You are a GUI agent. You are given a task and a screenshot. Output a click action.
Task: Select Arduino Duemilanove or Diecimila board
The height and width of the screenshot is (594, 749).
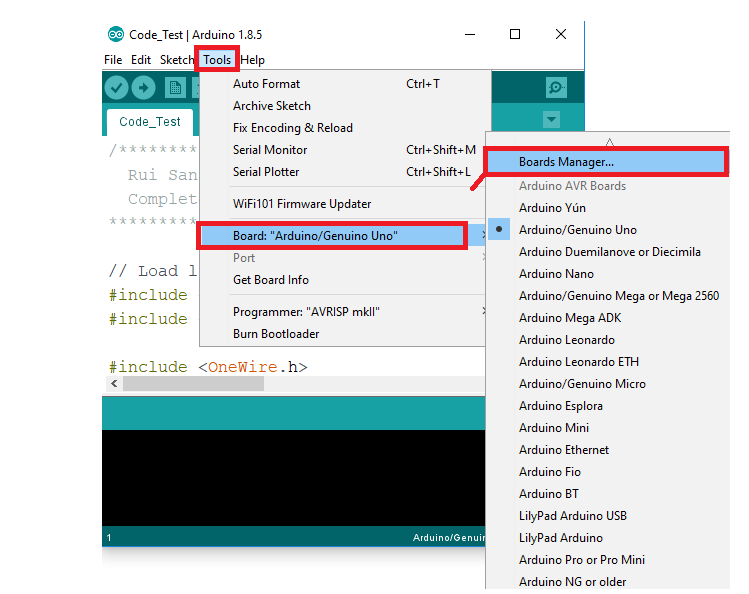click(608, 252)
